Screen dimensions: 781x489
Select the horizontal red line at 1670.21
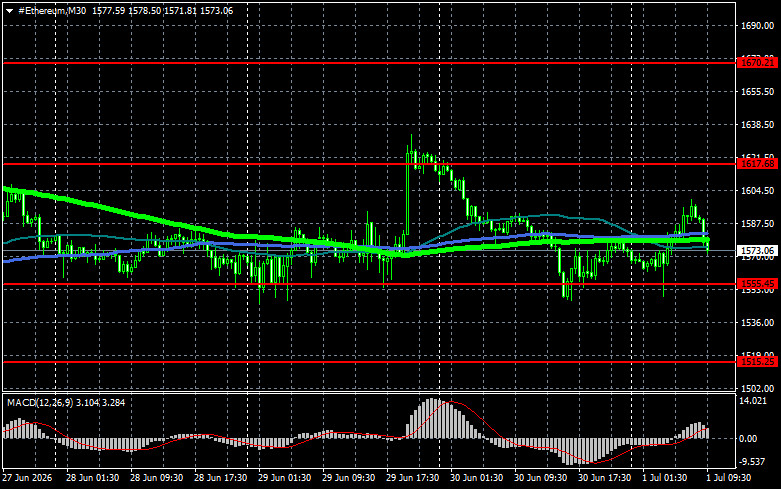(369, 63)
